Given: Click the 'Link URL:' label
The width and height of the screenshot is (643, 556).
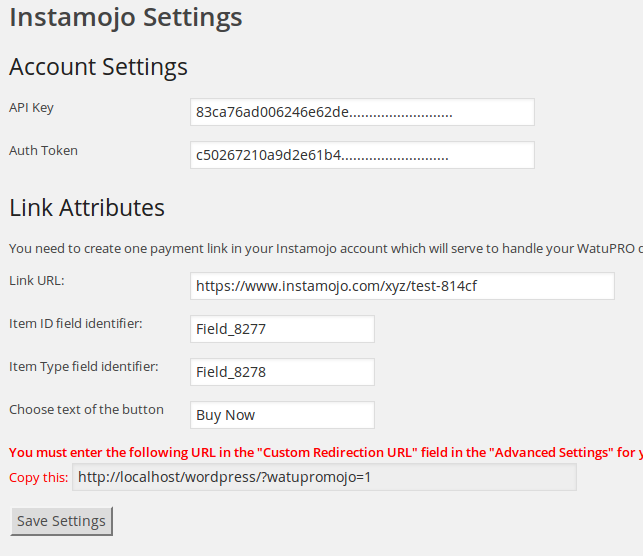Looking at the screenshot, I should point(37,280).
